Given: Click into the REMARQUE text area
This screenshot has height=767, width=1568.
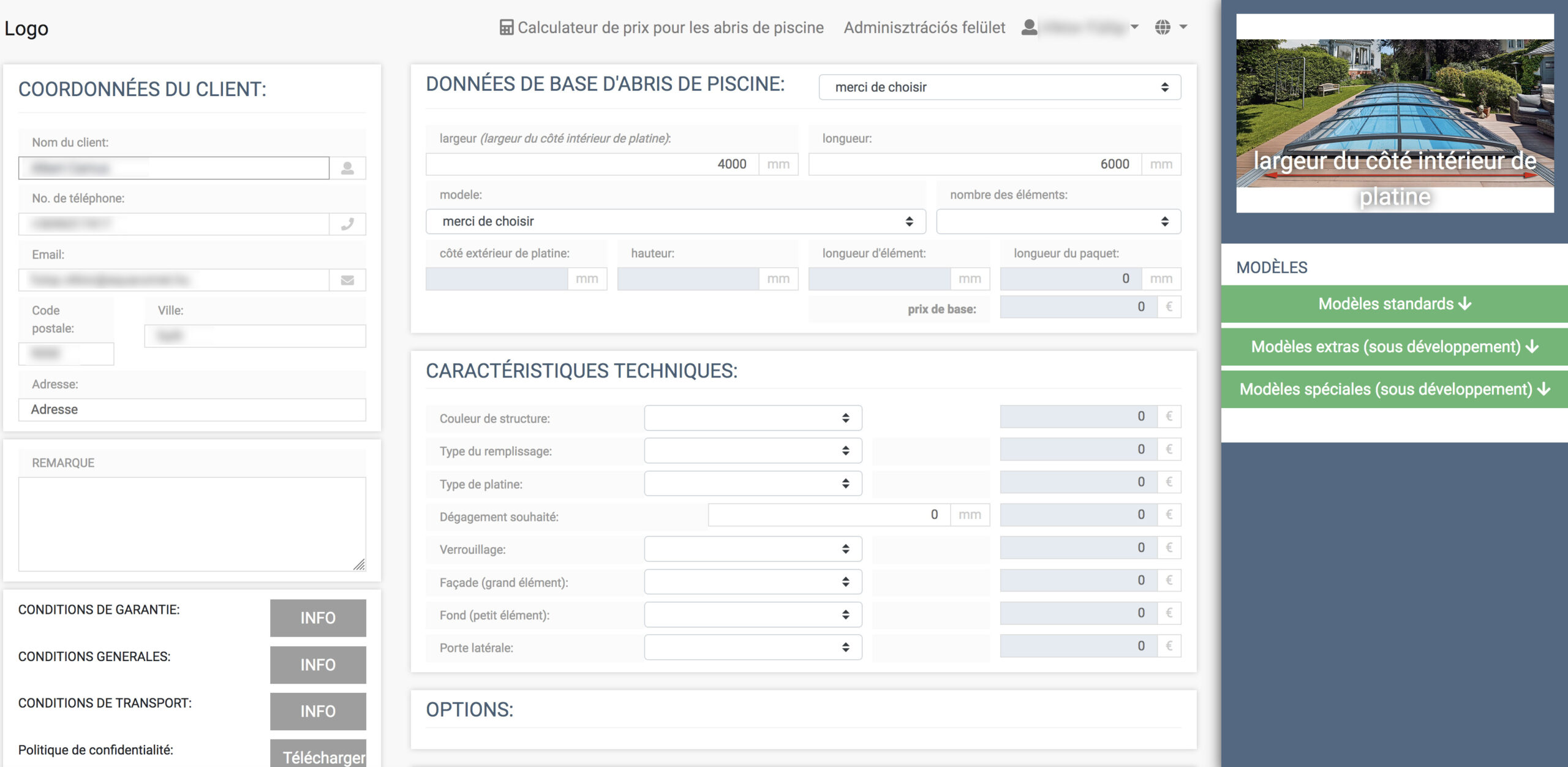Looking at the screenshot, I should tap(192, 524).
